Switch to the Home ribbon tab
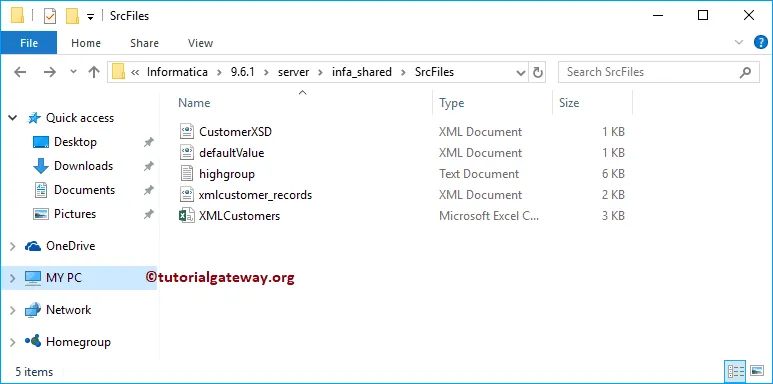 click(86, 43)
